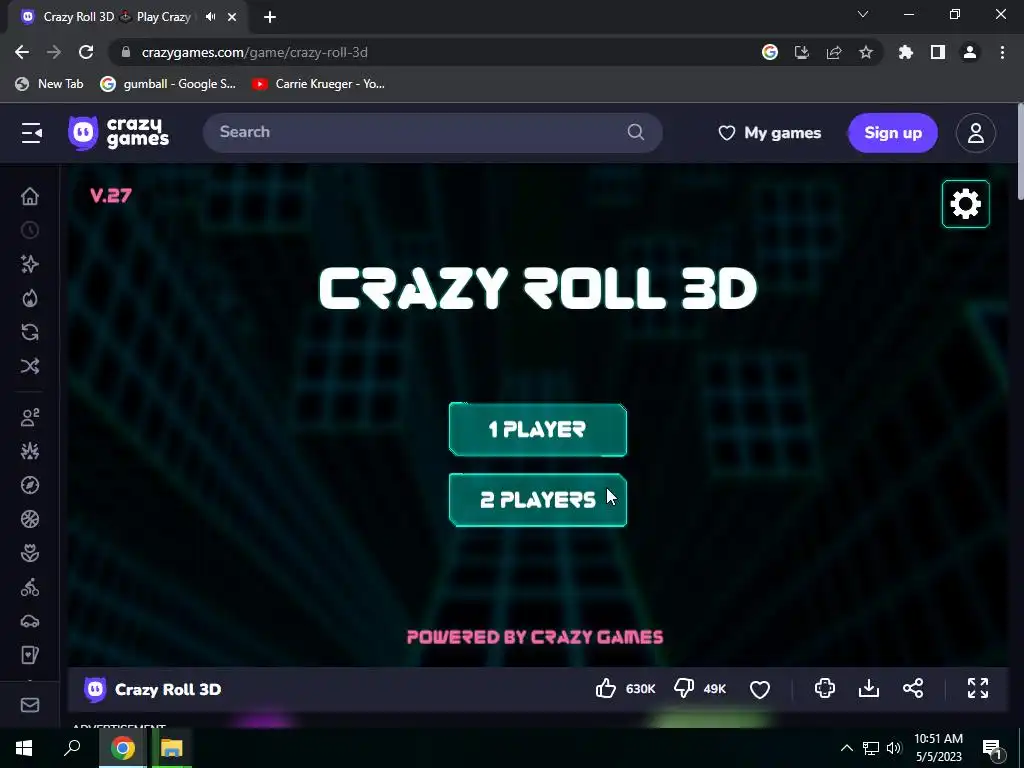Screen dimensions: 1024x768
Task: Open the taskbar clock showing 10:51 AM
Action: click(x=938, y=748)
